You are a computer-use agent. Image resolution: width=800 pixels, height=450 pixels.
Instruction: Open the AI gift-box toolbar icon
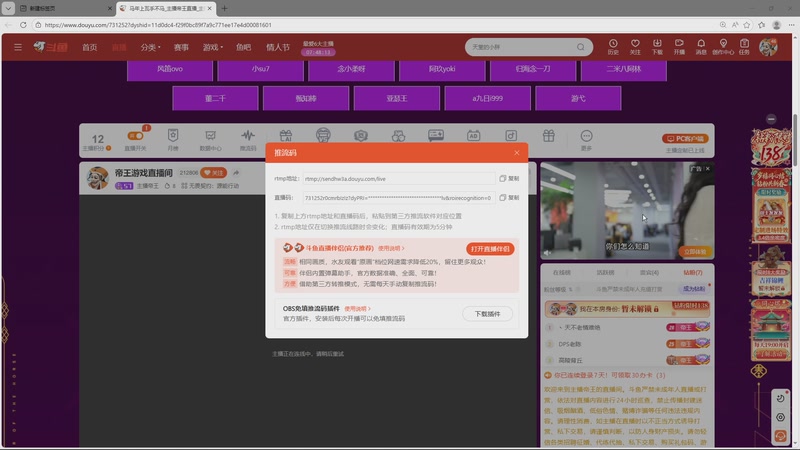point(286,136)
